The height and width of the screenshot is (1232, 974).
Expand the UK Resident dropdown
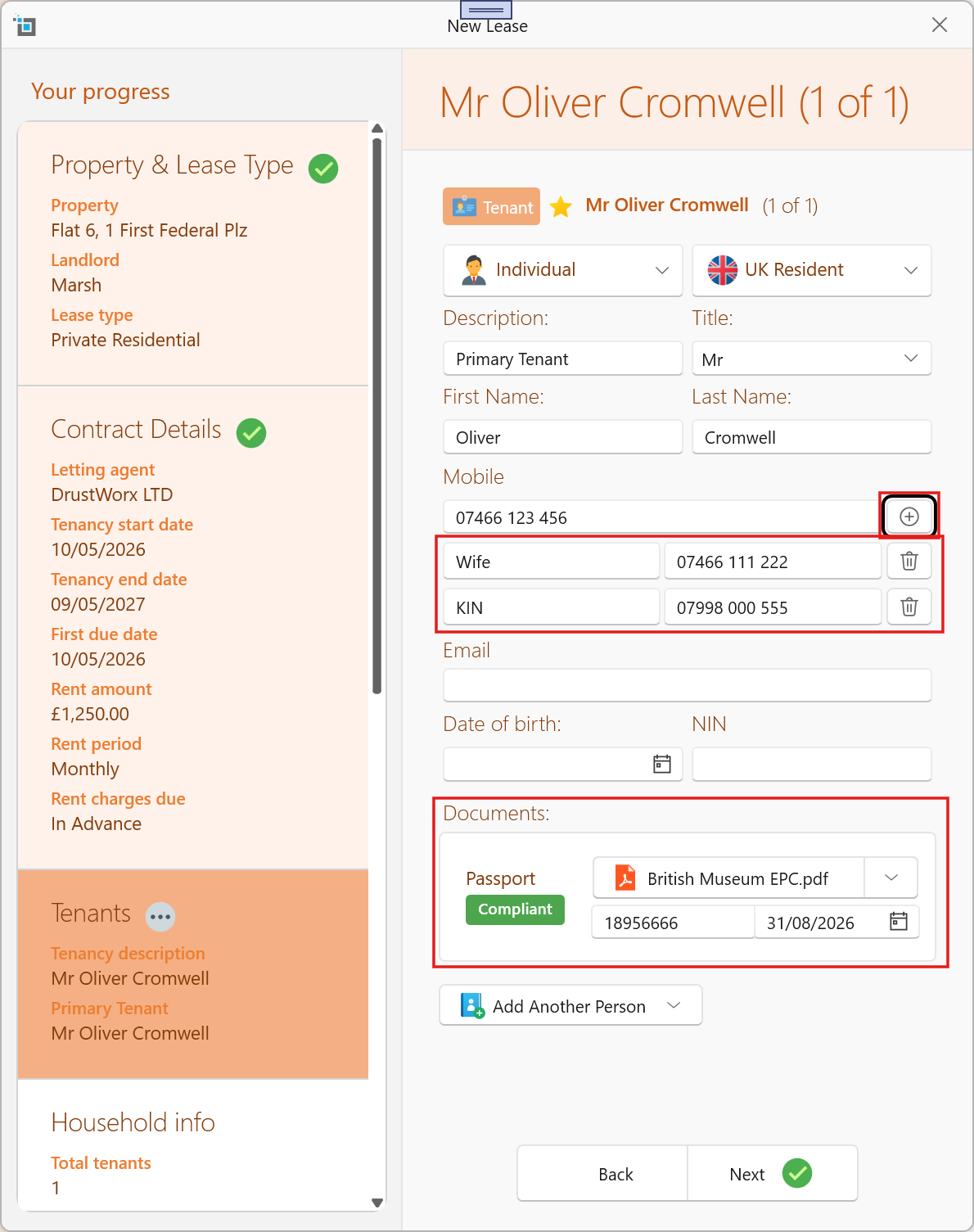(812, 270)
